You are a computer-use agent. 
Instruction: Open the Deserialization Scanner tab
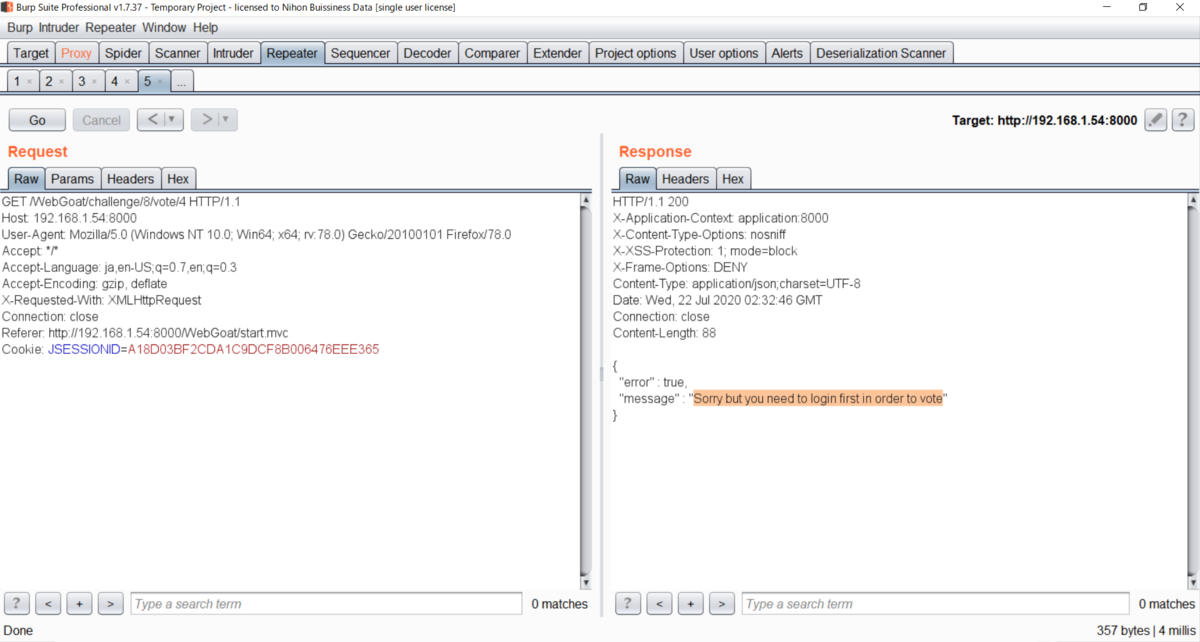(x=881, y=53)
